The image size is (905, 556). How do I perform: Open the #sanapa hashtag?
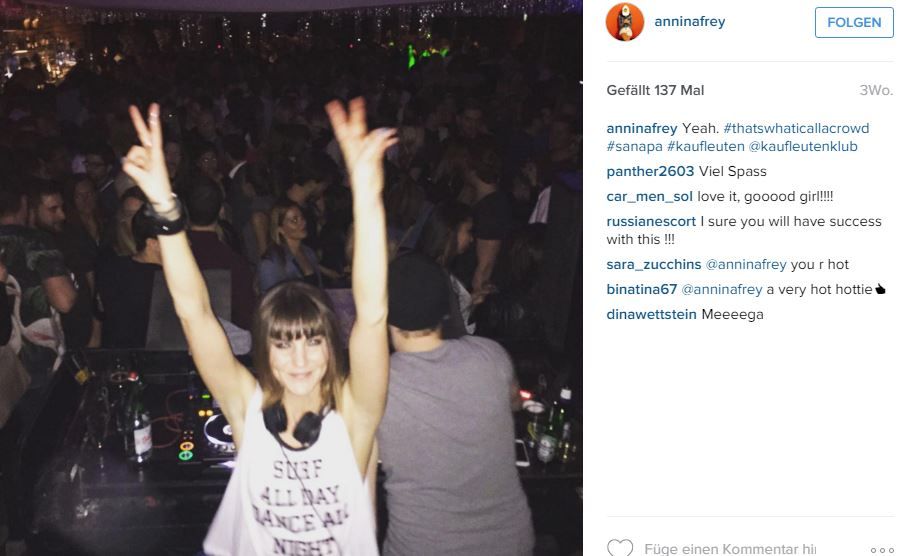tap(634, 147)
